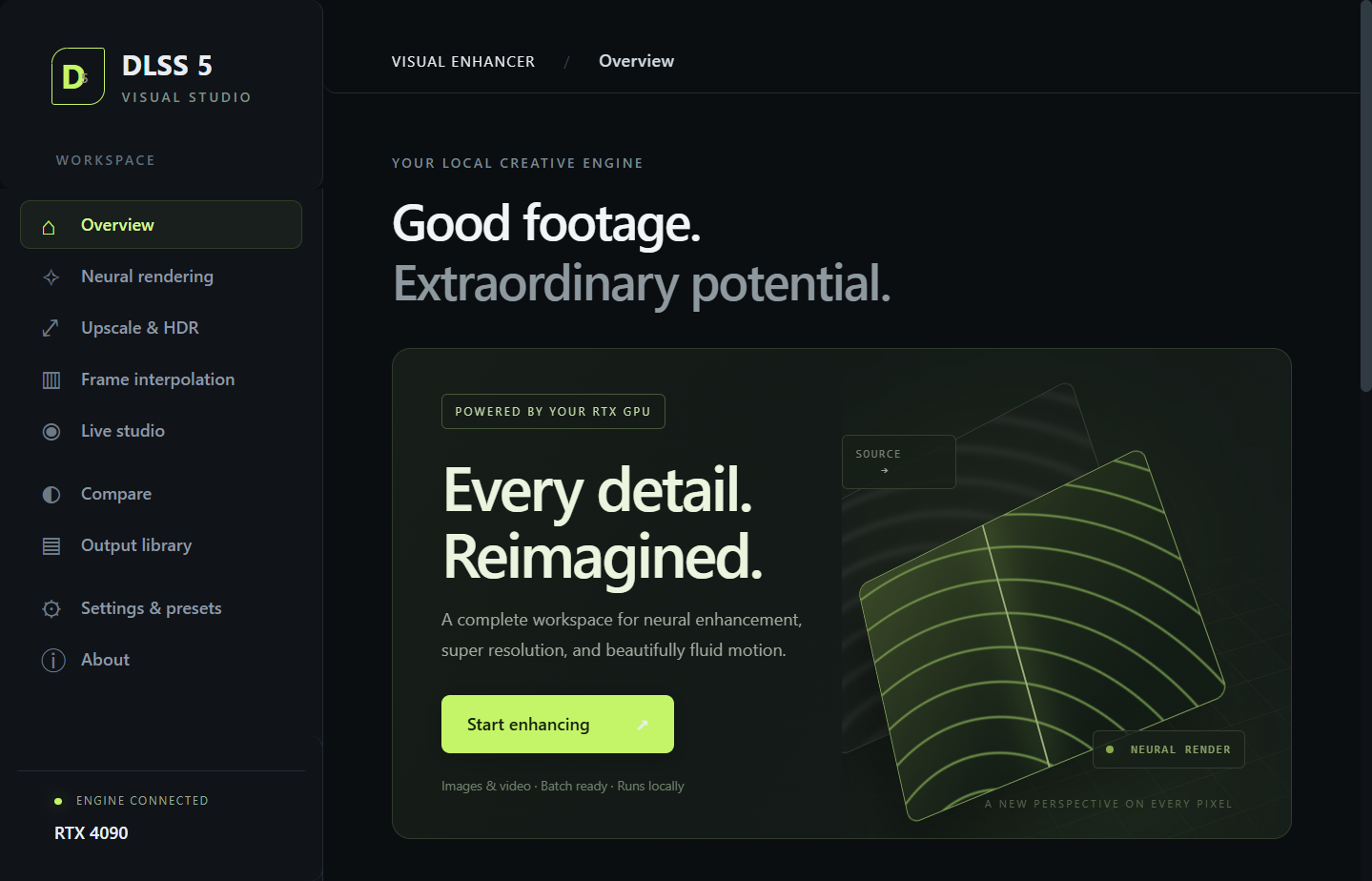
Task: Open the About page
Action: [161, 660]
